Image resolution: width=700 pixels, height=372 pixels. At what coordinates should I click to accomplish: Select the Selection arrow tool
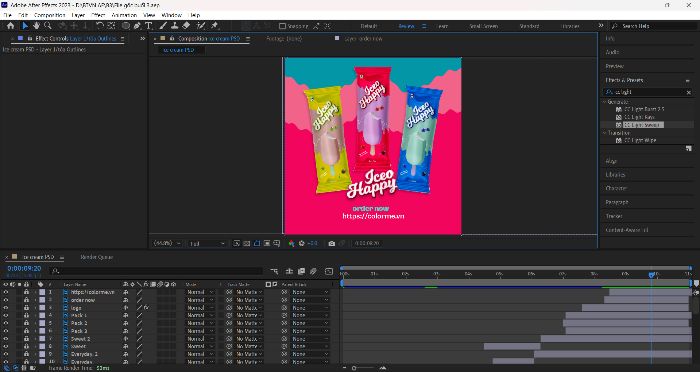point(25,26)
